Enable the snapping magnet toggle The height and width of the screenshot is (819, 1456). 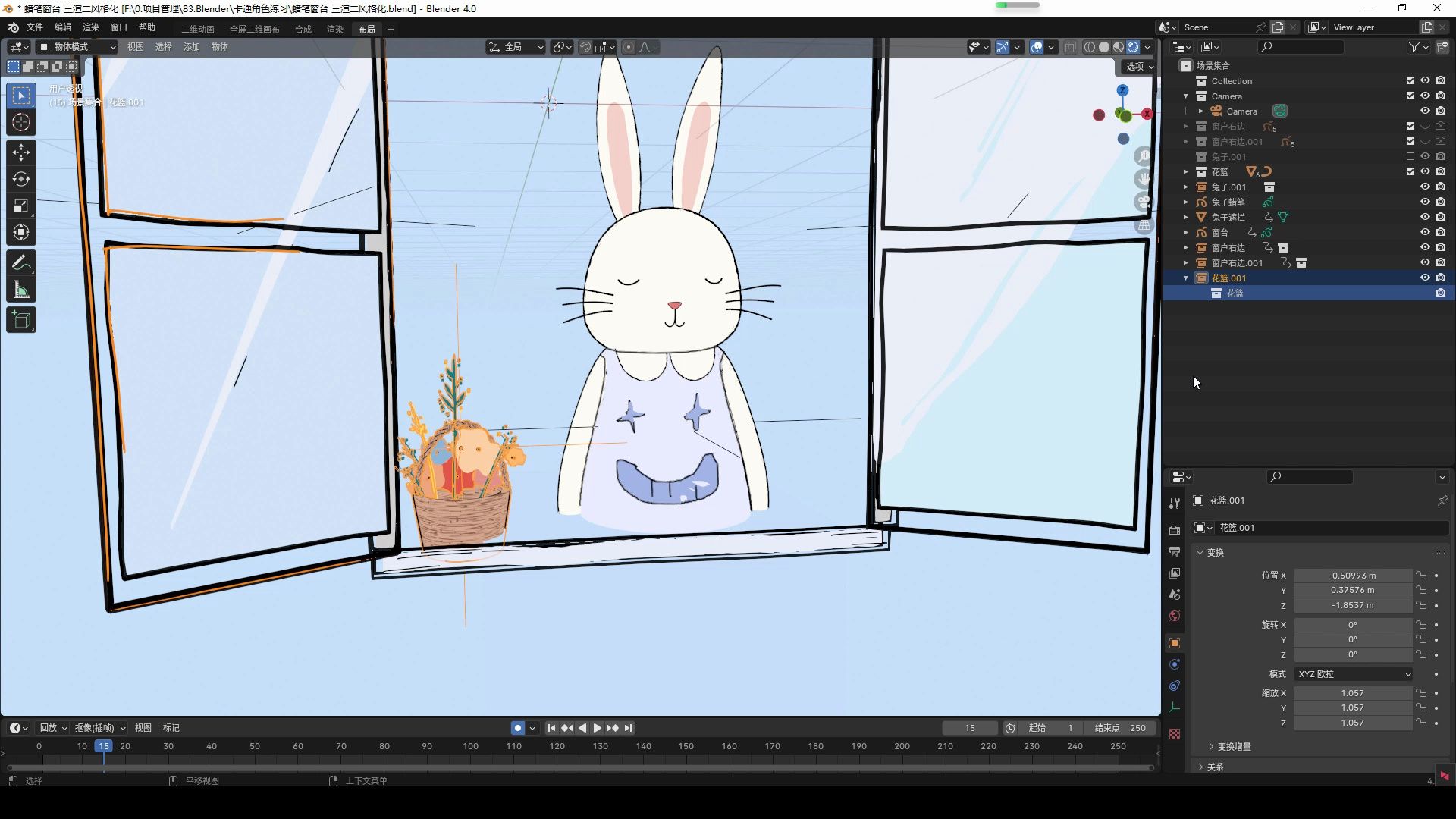[x=585, y=46]
